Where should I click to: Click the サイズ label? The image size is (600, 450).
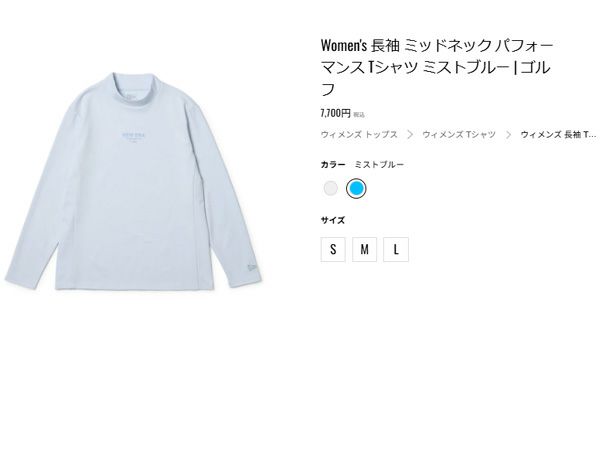pyautogui.click(x=333, y=220)
